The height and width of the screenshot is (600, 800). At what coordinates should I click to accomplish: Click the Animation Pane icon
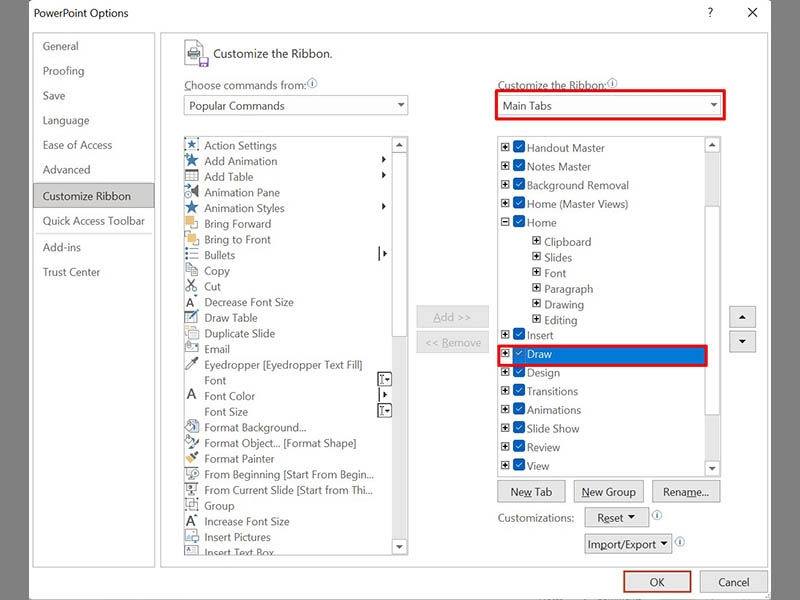[x=191, y=192]
